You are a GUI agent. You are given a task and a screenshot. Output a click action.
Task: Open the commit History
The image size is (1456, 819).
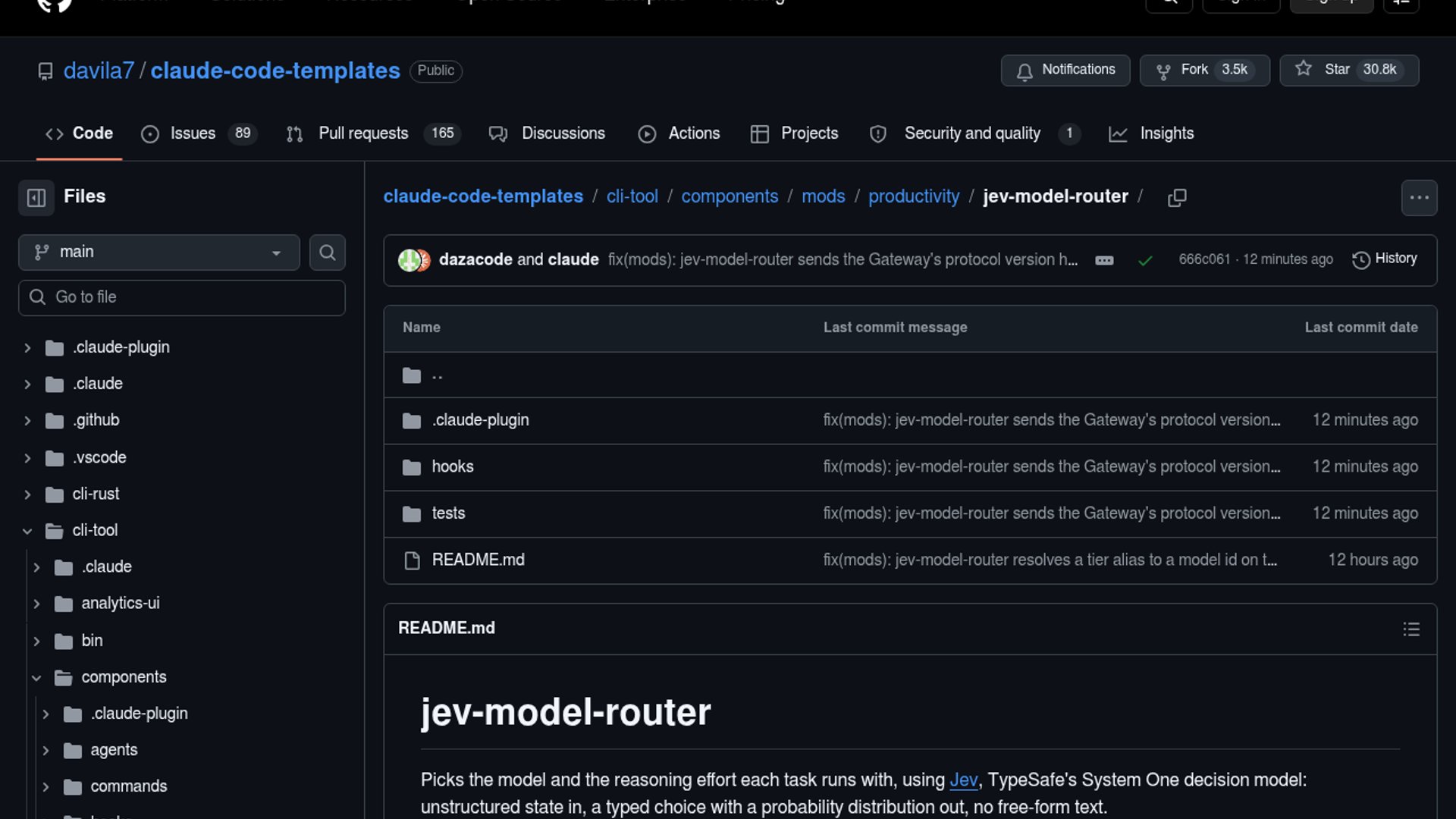click(x=1384, y=259)
